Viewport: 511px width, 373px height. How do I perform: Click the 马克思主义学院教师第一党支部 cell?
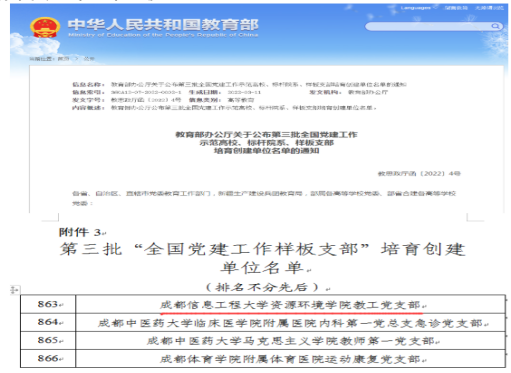tap(290, 341)
